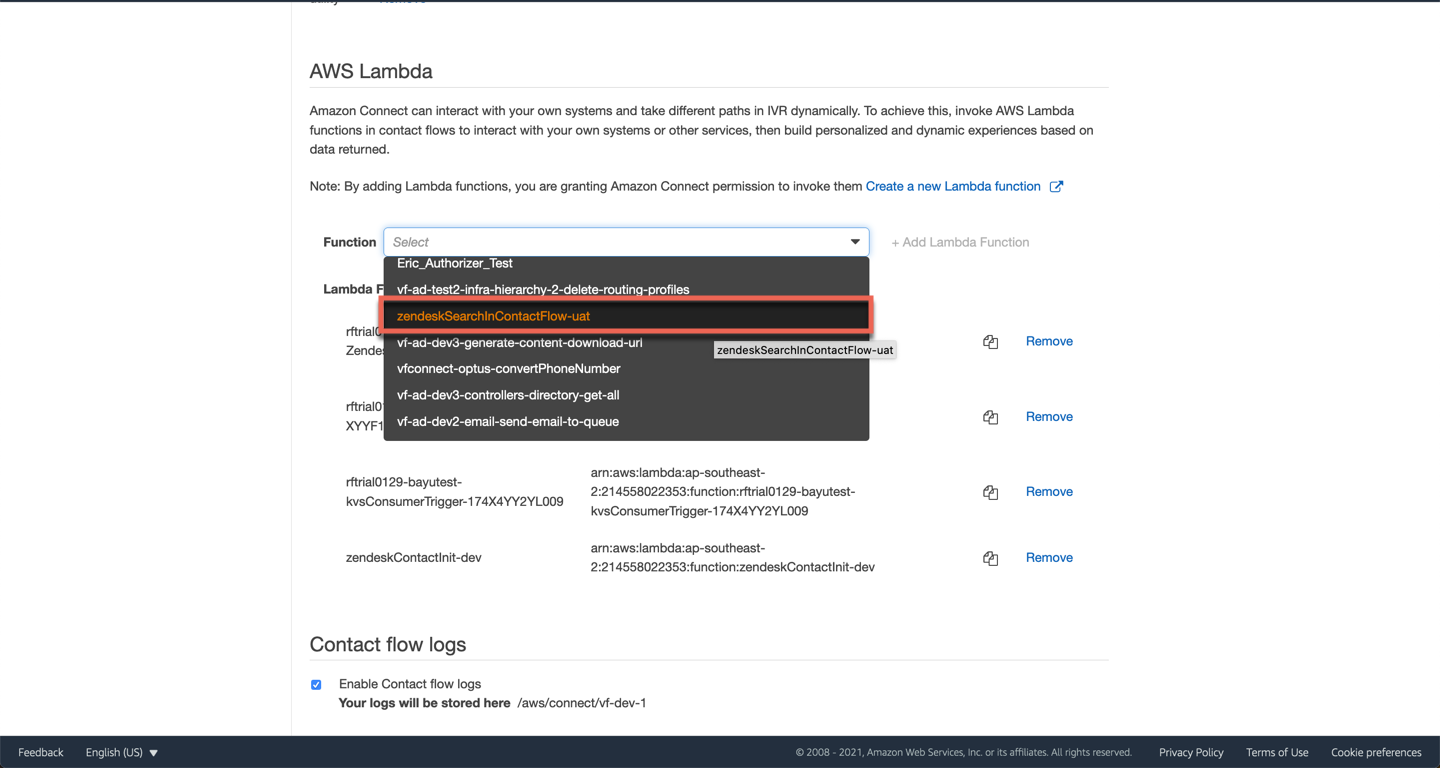Pick vf-ad-dev2-email-send-email-to-queue option
The image size is (1440, 768).
click(508, 422)
